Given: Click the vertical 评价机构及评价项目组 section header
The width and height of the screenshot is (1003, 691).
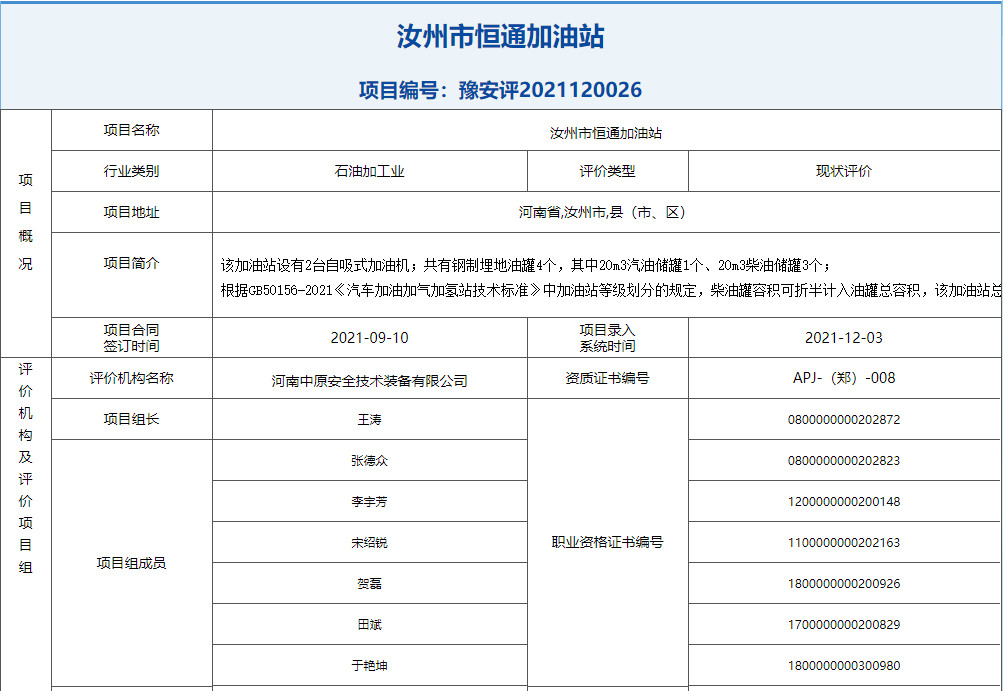Looking at the screenshot, I should [26, 468].
